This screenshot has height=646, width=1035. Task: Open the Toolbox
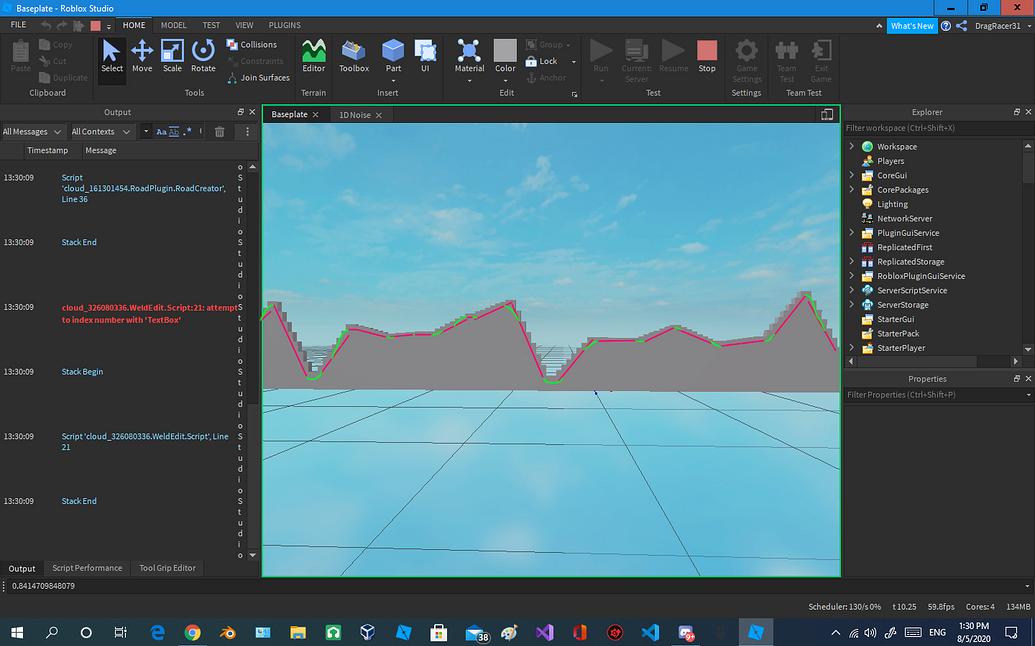(x=354, y=57)
